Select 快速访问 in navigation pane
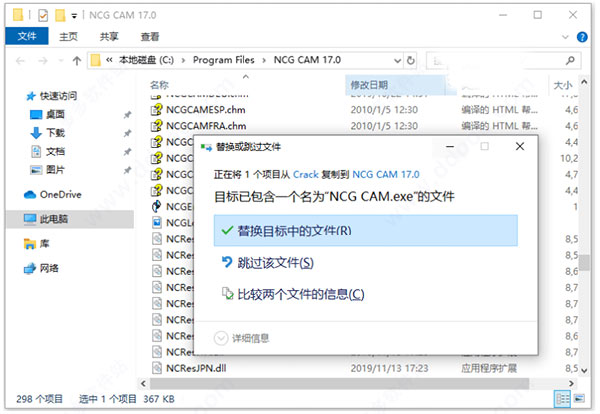This screenshot has width=600, height=414. (x=58, y=96)
